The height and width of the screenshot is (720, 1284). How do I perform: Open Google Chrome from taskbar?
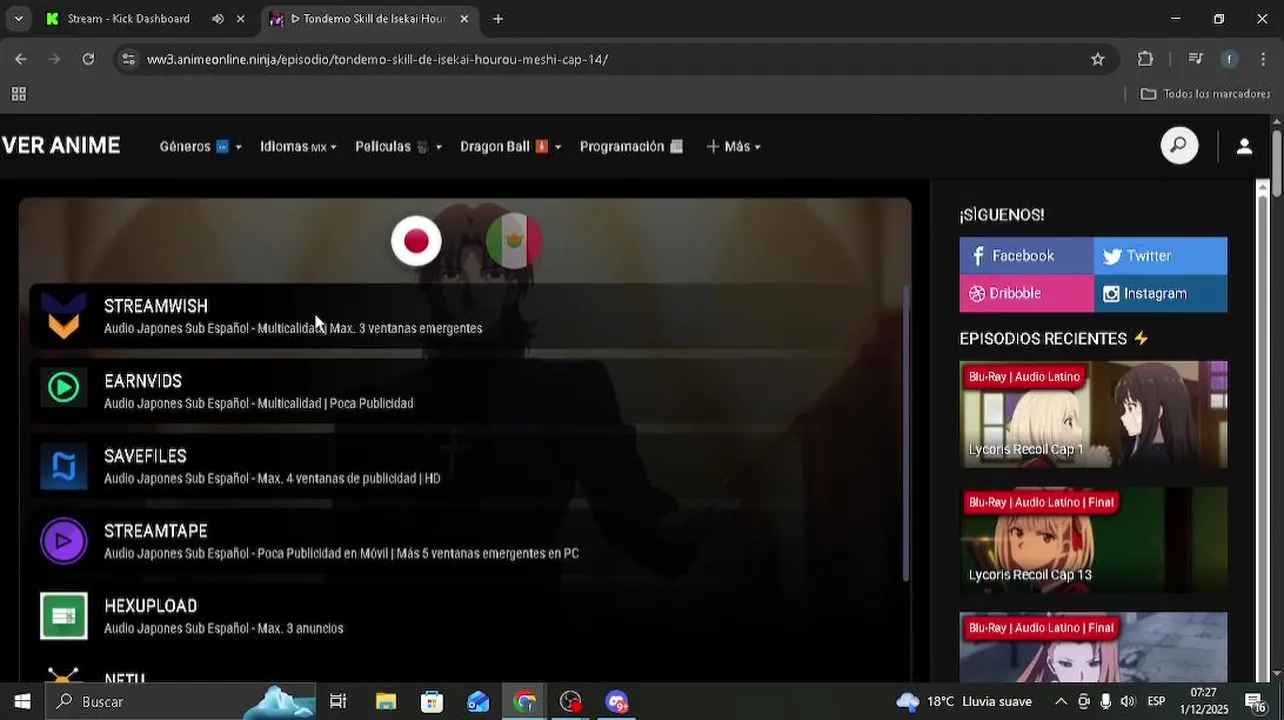tap(524, 702)
